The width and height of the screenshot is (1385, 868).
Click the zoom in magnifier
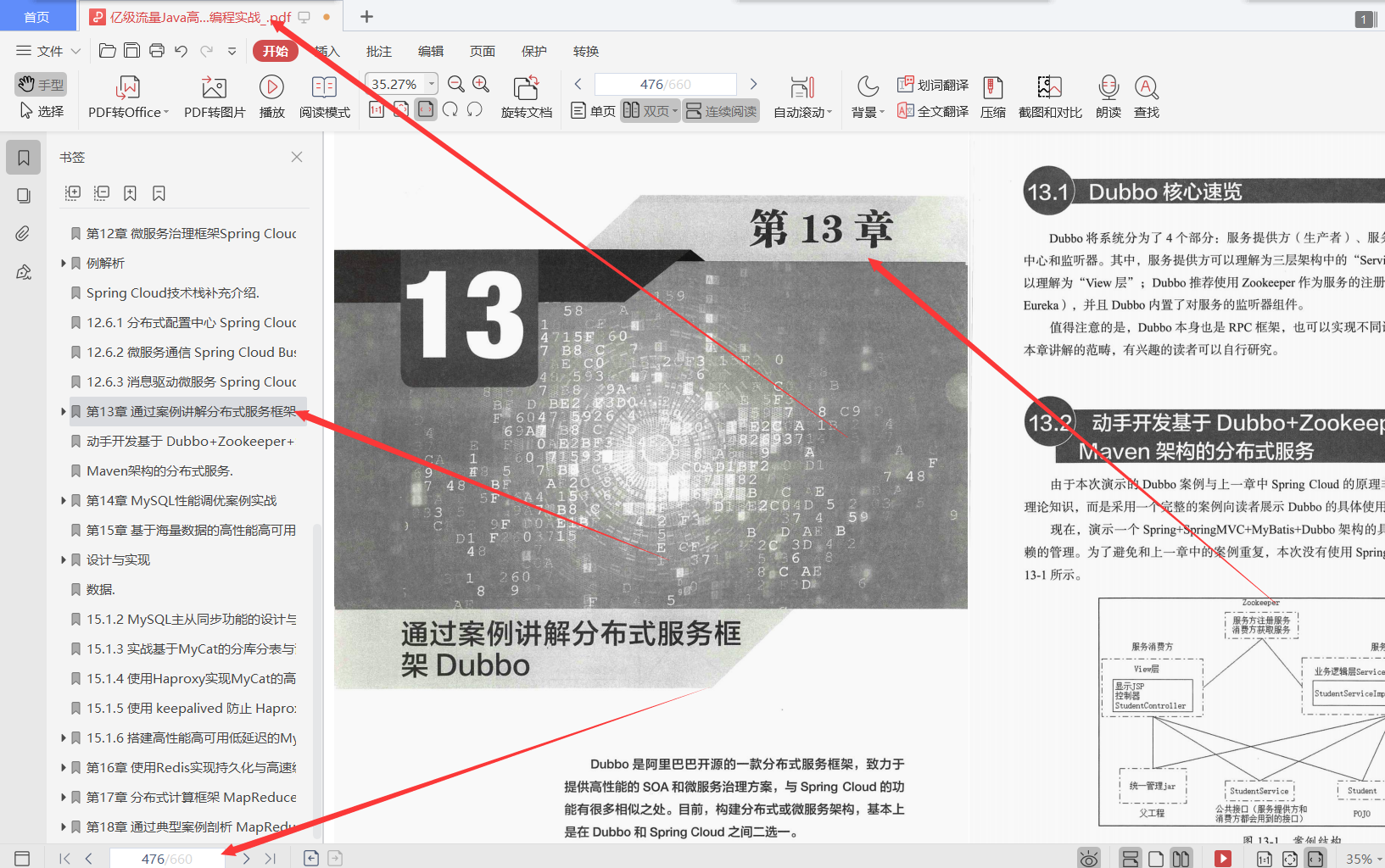pos(481,84)
